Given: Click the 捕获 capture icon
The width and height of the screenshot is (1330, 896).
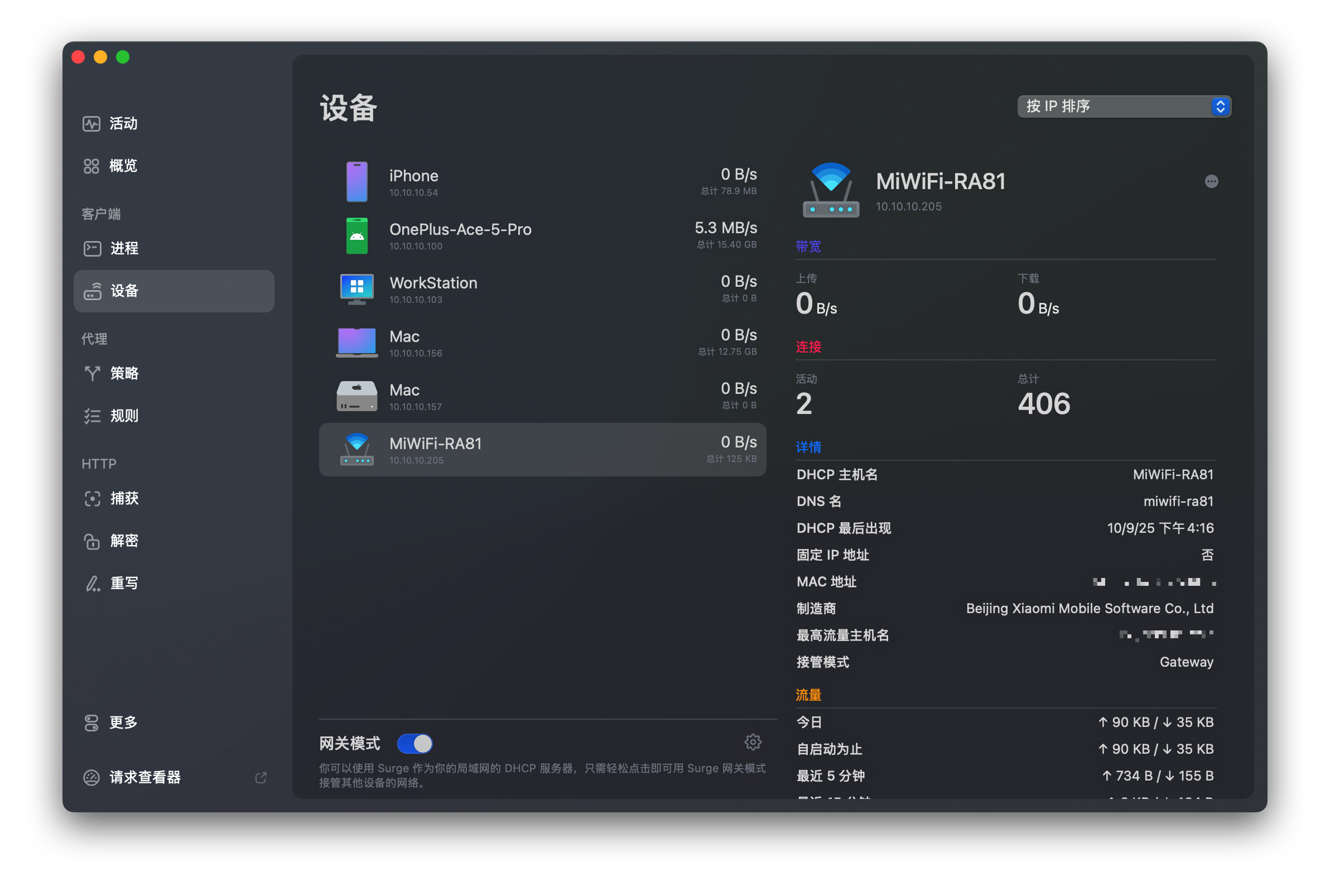Looking at the screenshot, I should pyautogui.click(x=92, y=498).
